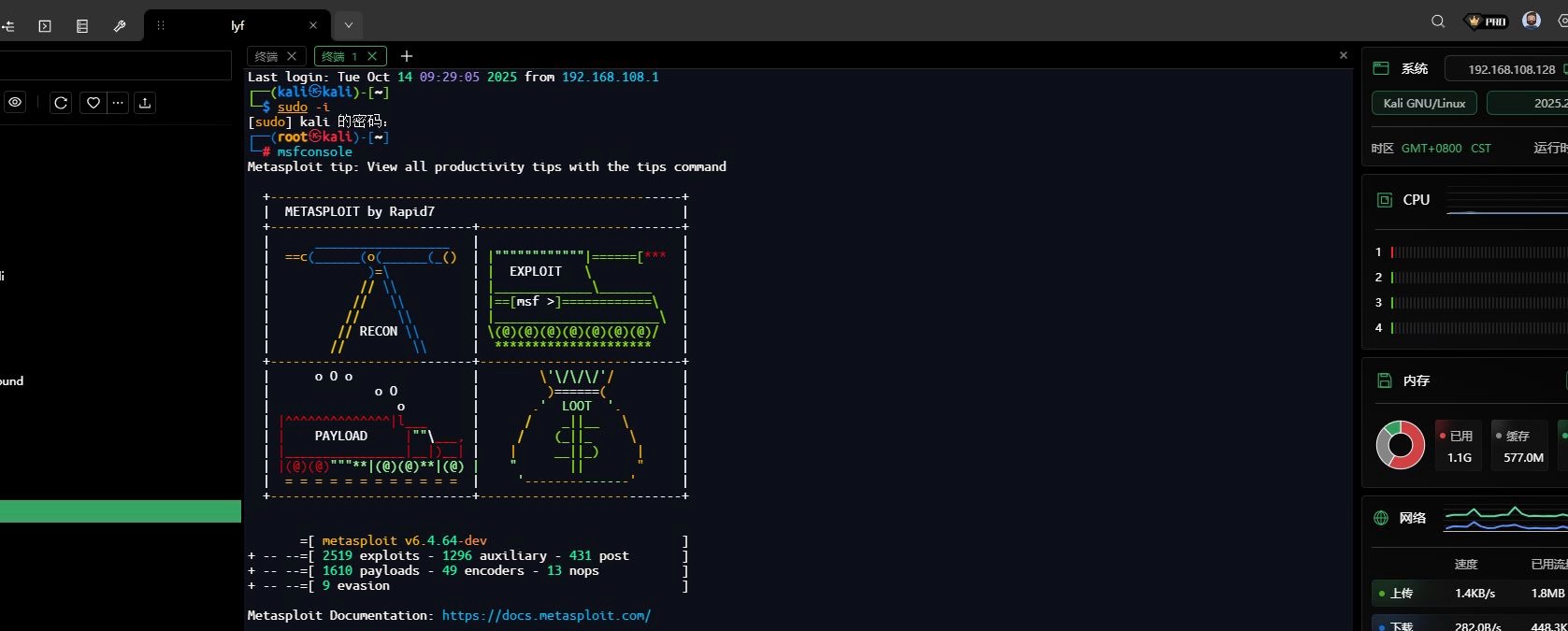
Task: Close the 终端 1 tab
Action: 372,56
